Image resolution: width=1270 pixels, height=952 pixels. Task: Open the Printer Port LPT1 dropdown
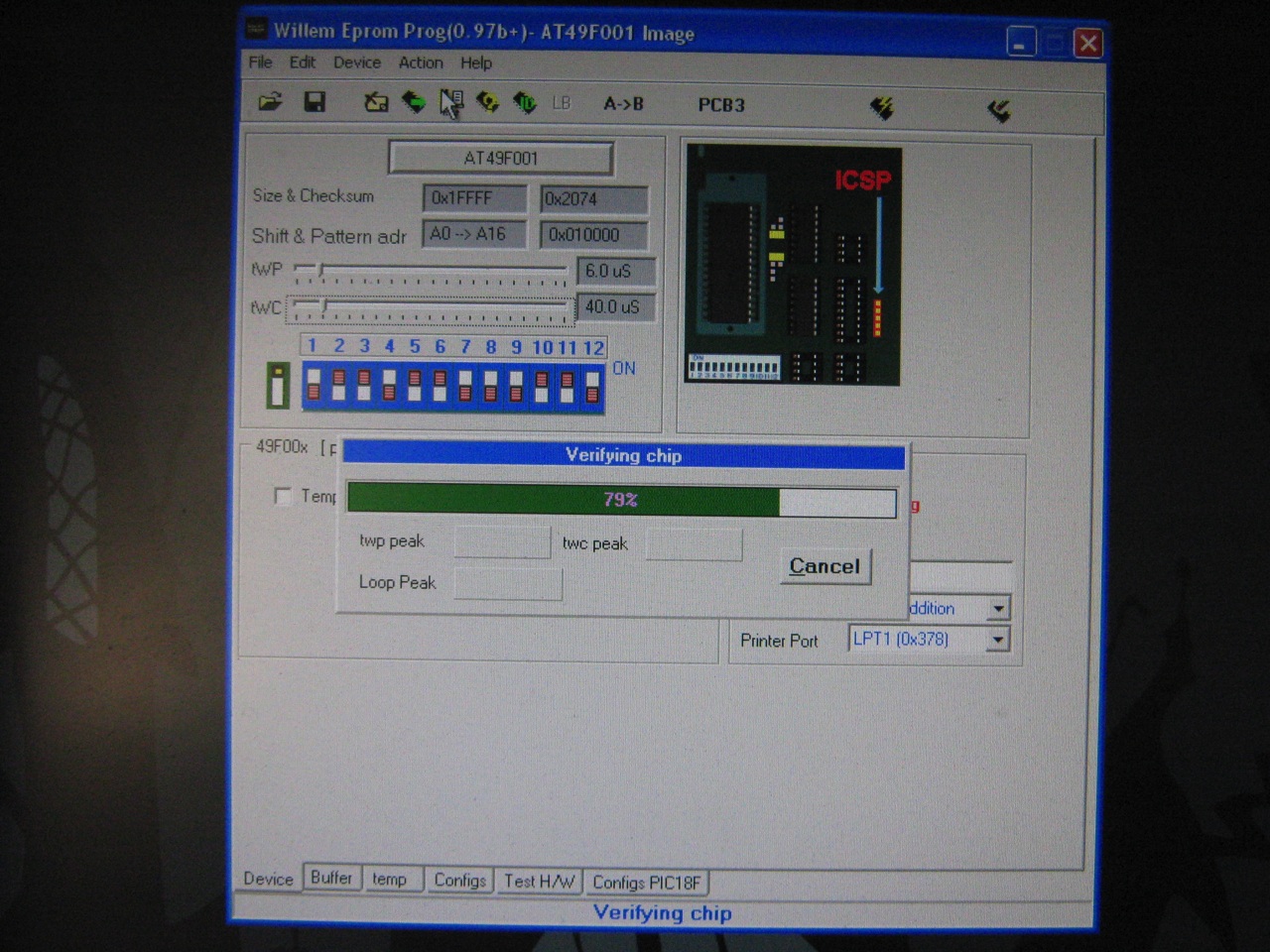click(x=998, y=640)
